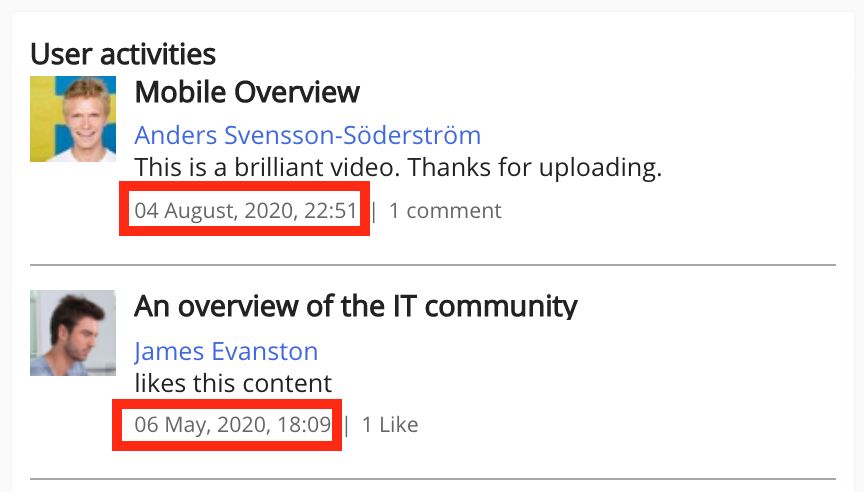Click the pipe separator before 1 comment
Viewport: 864px width, 492px height.
coord(375,211)
